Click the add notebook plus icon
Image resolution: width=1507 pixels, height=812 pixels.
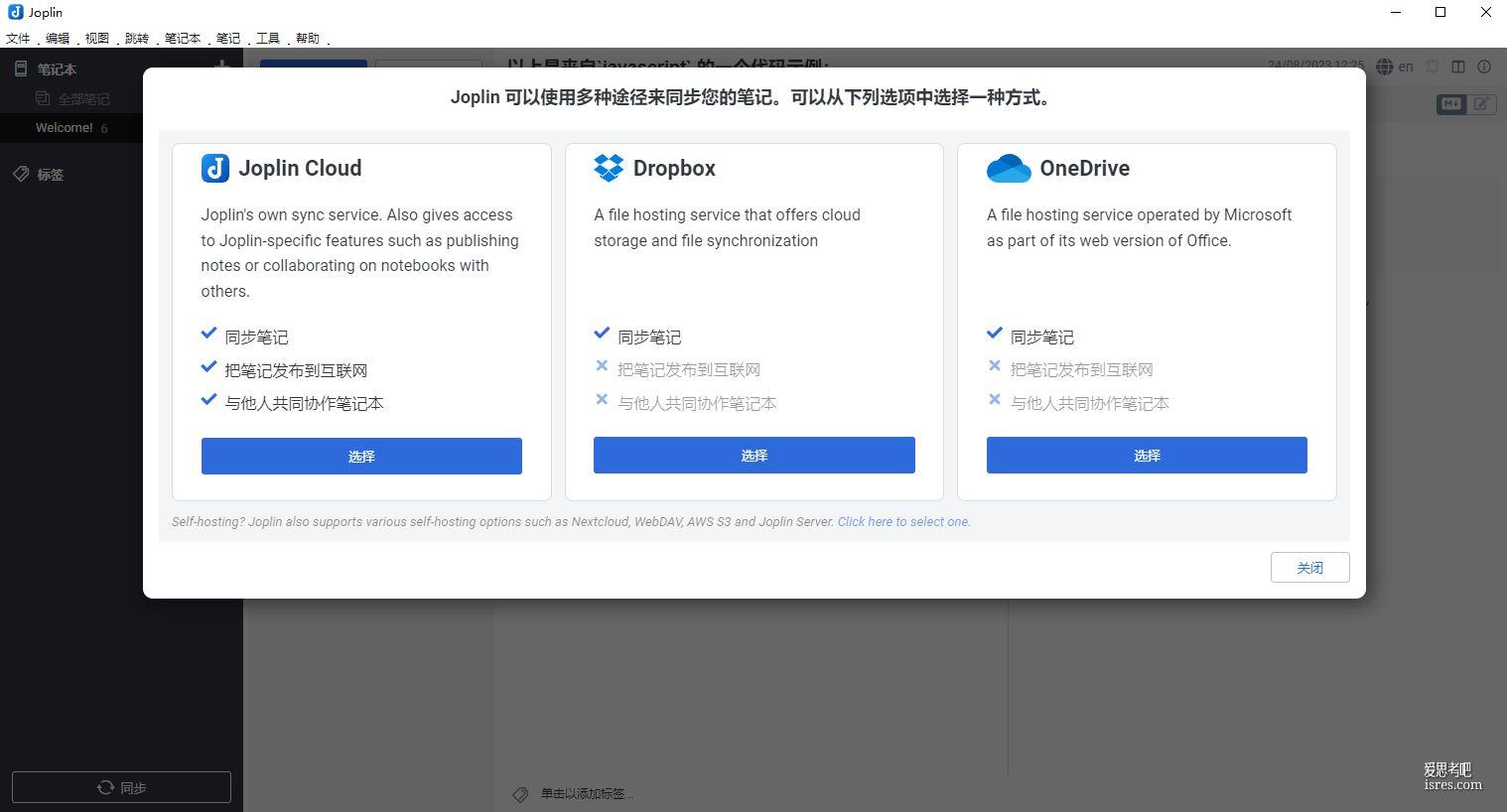pos(222,65)
